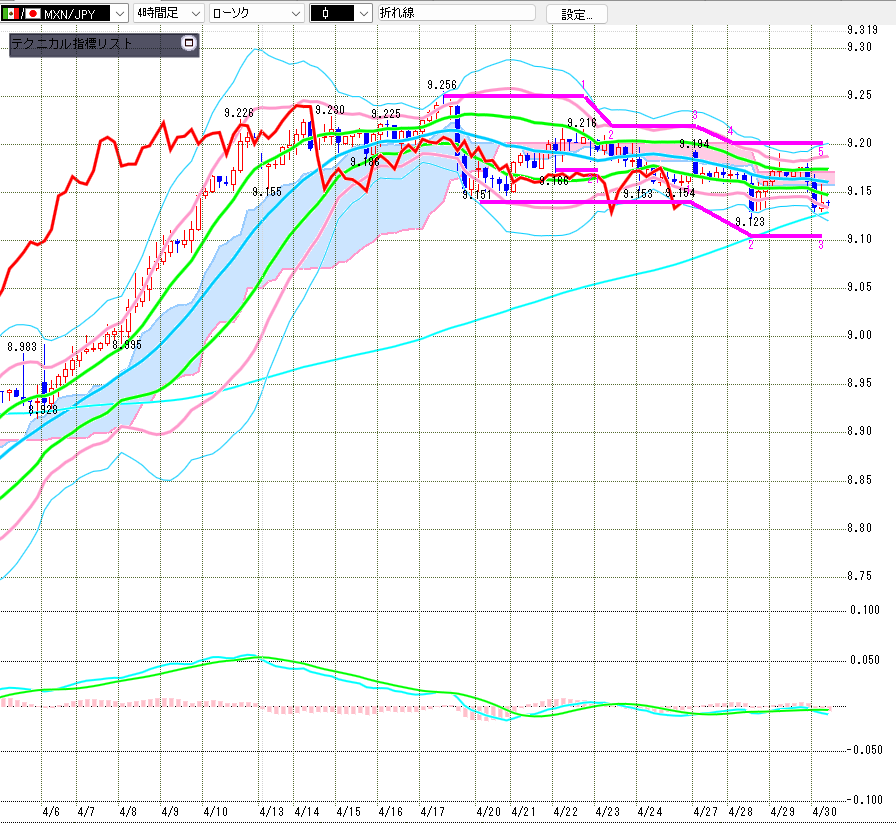
Task: Open the MXN/JPY currency pair dropdown
Action: [x=121, y=13]
